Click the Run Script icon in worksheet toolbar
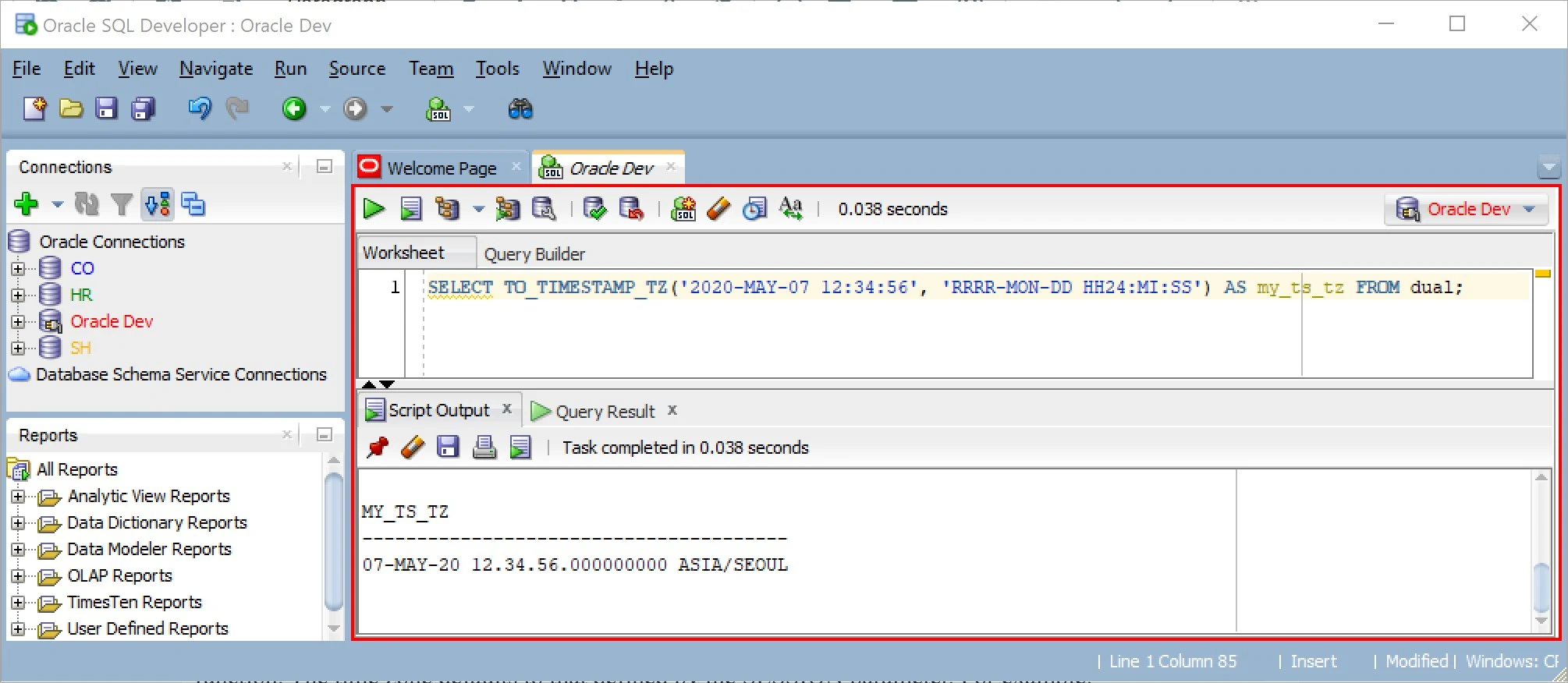The width and height of the screenshot is (1568, 683). pos(411,209)
